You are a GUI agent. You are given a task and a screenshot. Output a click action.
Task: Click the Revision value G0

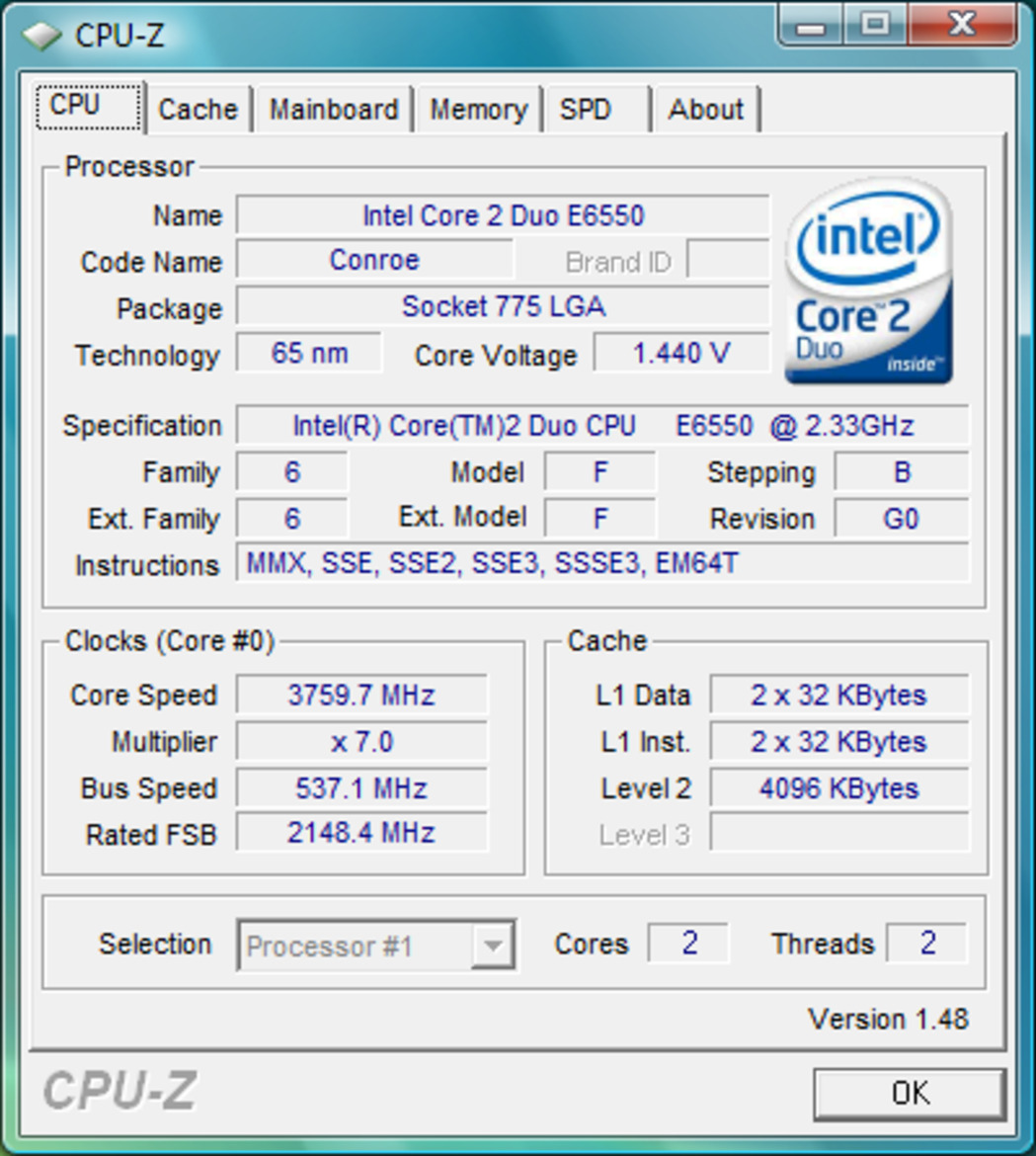(901, 519)
